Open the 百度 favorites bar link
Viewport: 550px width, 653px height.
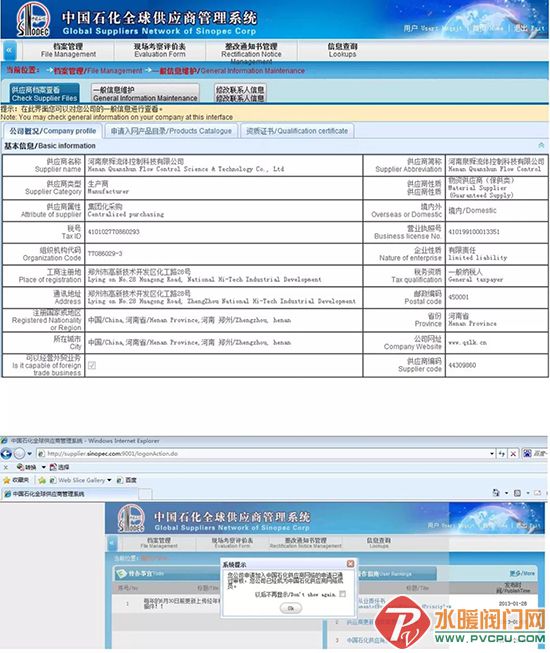pyautogui.click(x=127, y=480)
